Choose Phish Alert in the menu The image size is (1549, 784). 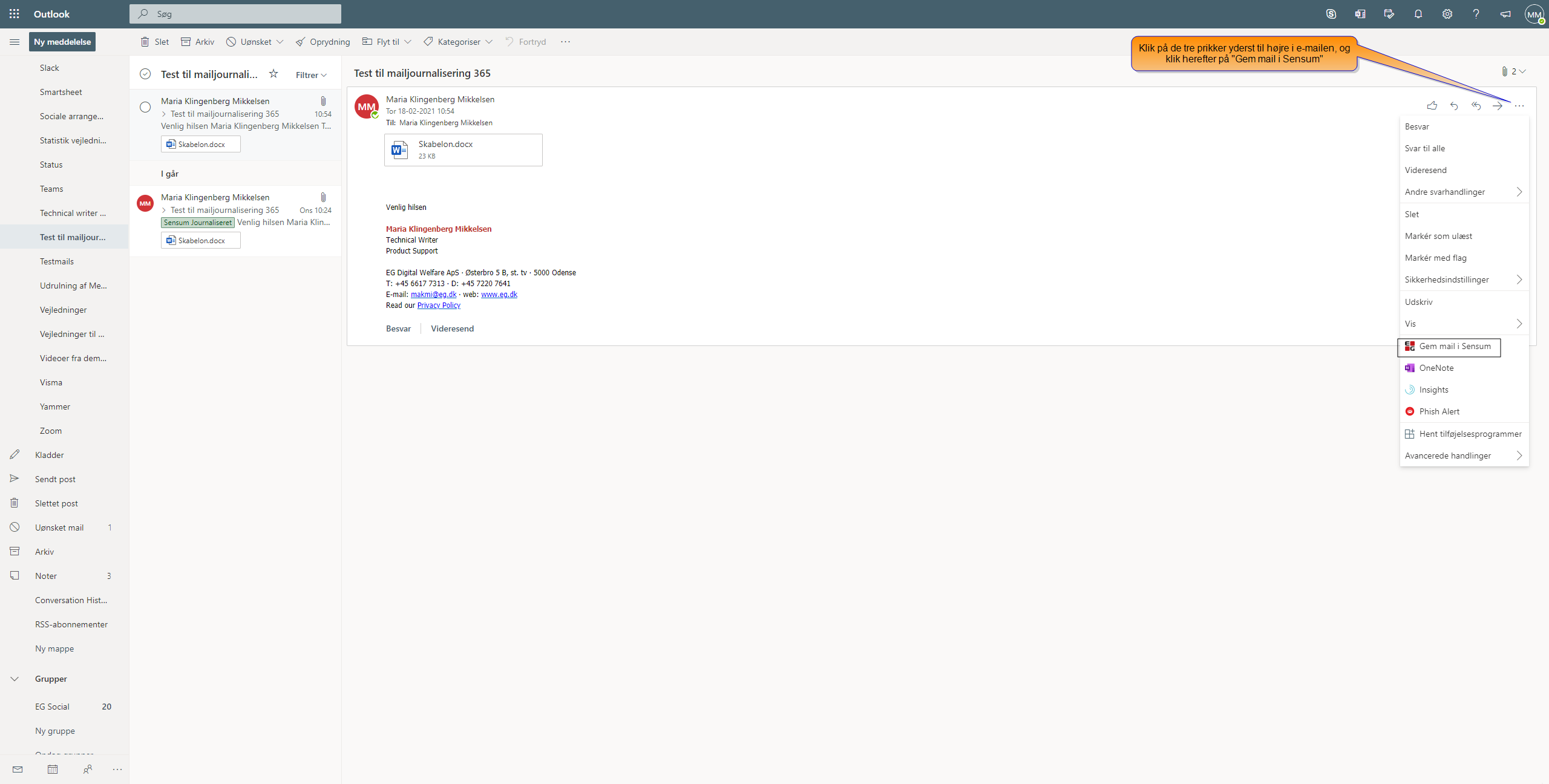tap(1464, 411)
